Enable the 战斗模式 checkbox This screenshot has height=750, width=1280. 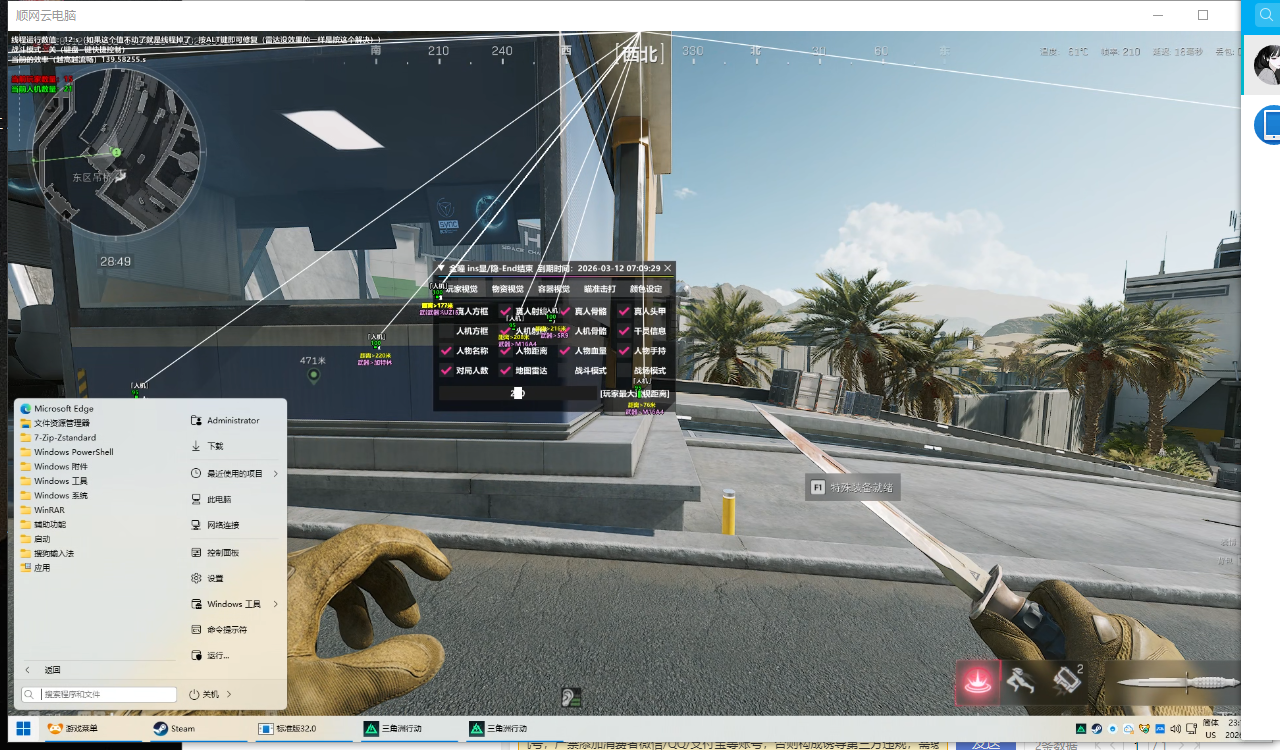pyautogui.click(x=565, y=371)
